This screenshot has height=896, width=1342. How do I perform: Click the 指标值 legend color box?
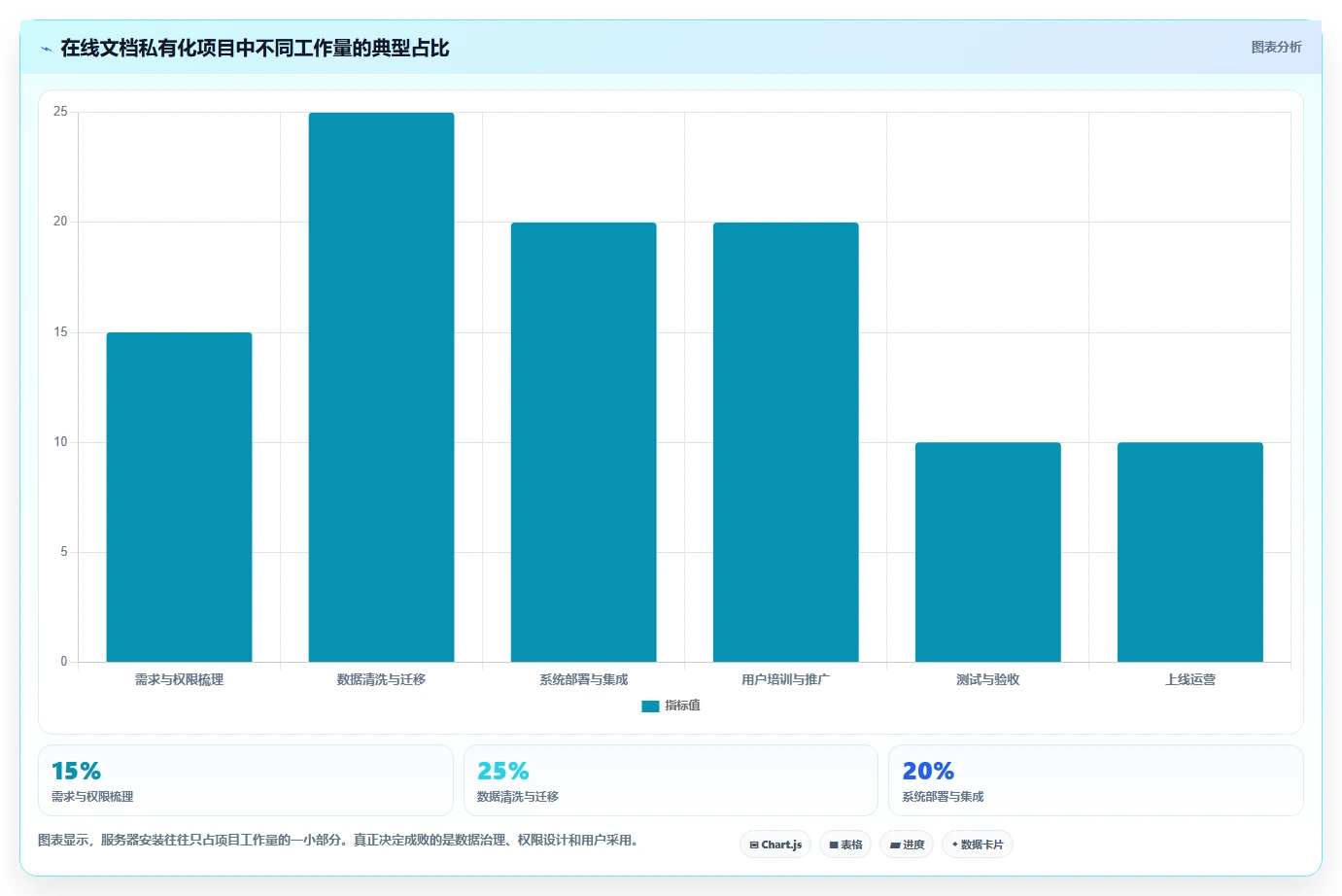650,706
